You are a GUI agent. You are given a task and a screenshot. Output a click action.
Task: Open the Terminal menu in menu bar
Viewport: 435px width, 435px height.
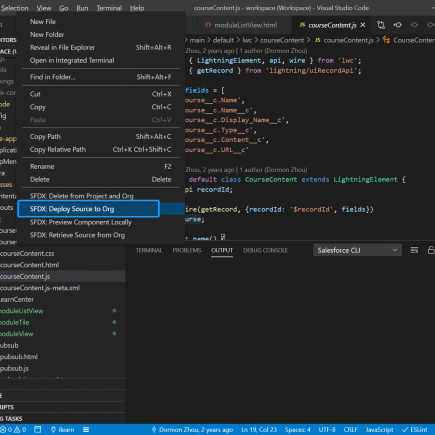pos(109,8)
